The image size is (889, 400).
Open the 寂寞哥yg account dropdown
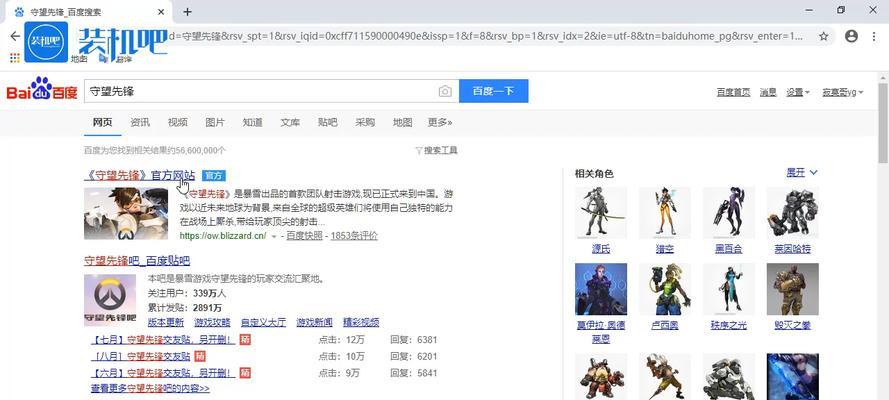coord(843,92)
